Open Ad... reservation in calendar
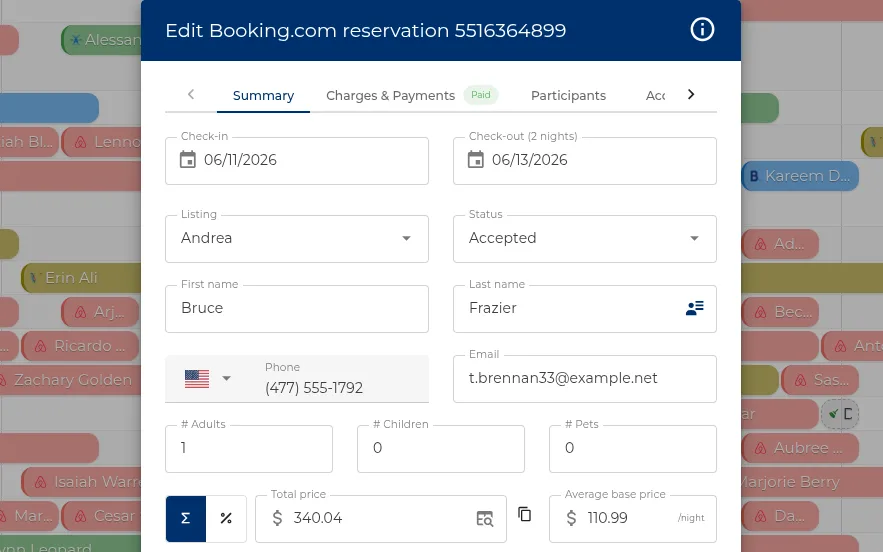The height and width of the screenshot is (552, 883). (780, 244)
